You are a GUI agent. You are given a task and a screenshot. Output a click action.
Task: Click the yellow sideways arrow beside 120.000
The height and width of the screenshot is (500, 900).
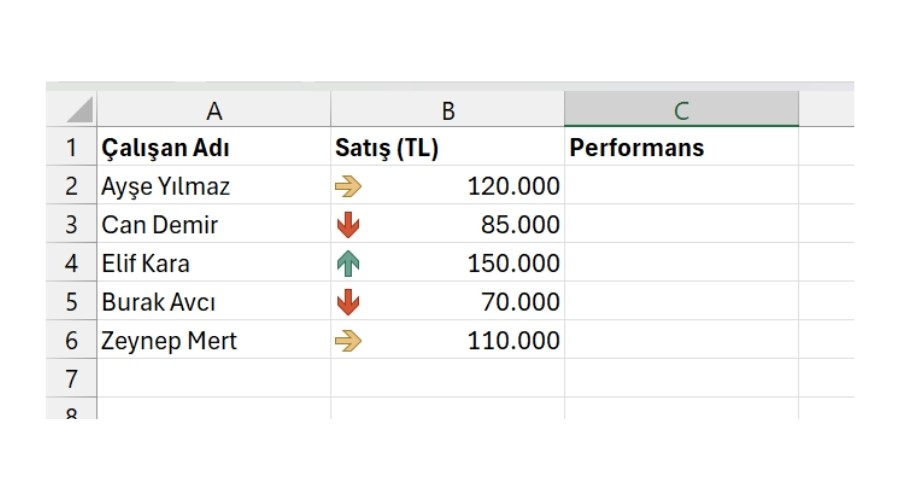coord(348,186)
